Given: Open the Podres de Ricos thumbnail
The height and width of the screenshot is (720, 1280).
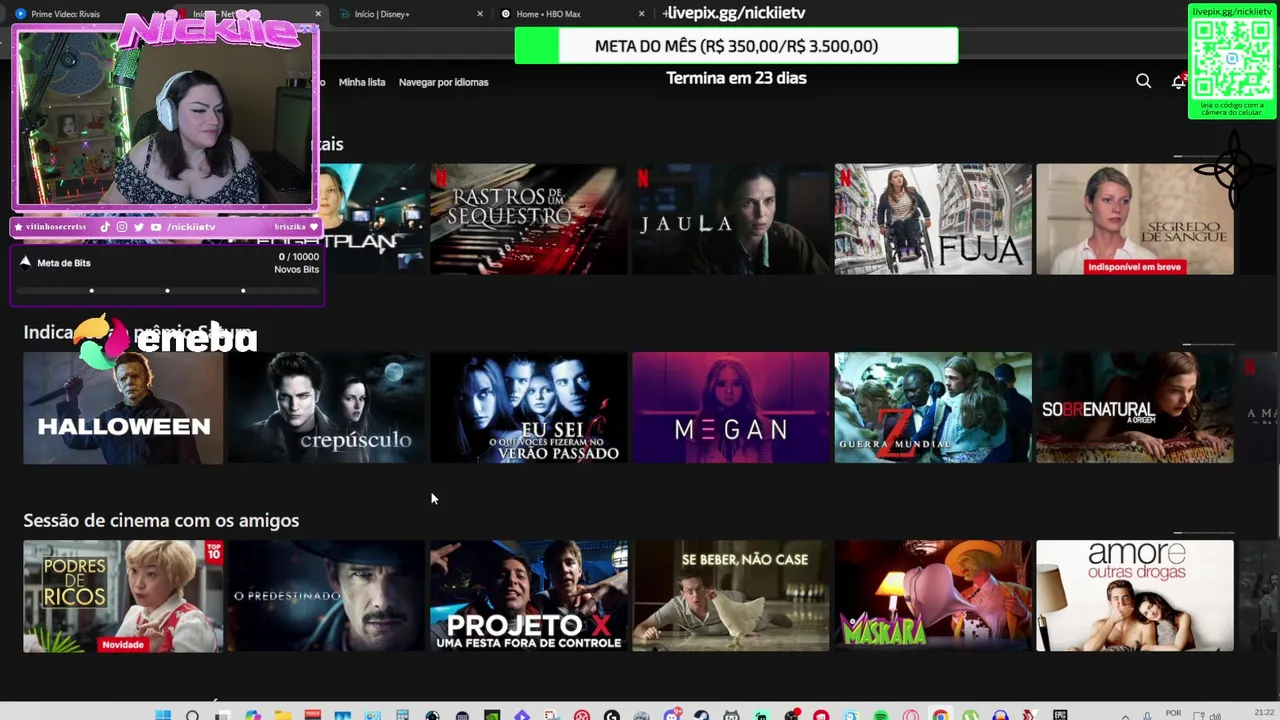Looking at the screenshot, I should (123, 596).
